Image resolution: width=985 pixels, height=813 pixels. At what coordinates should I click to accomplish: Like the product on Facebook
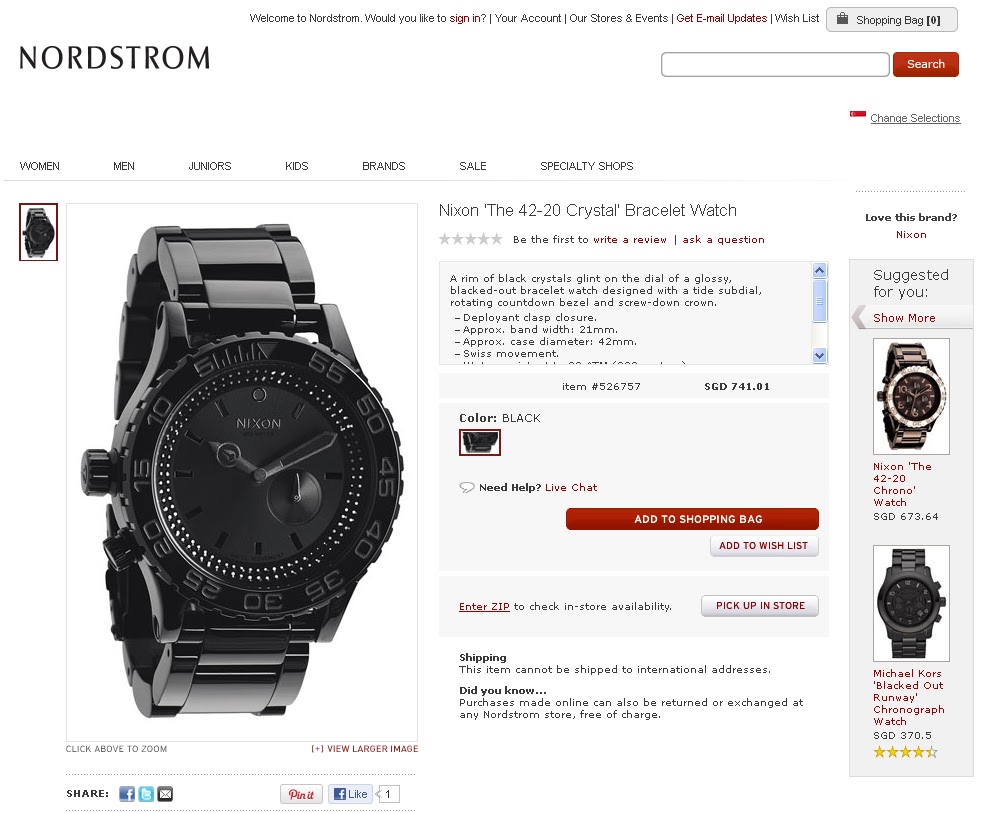point(351,794)
